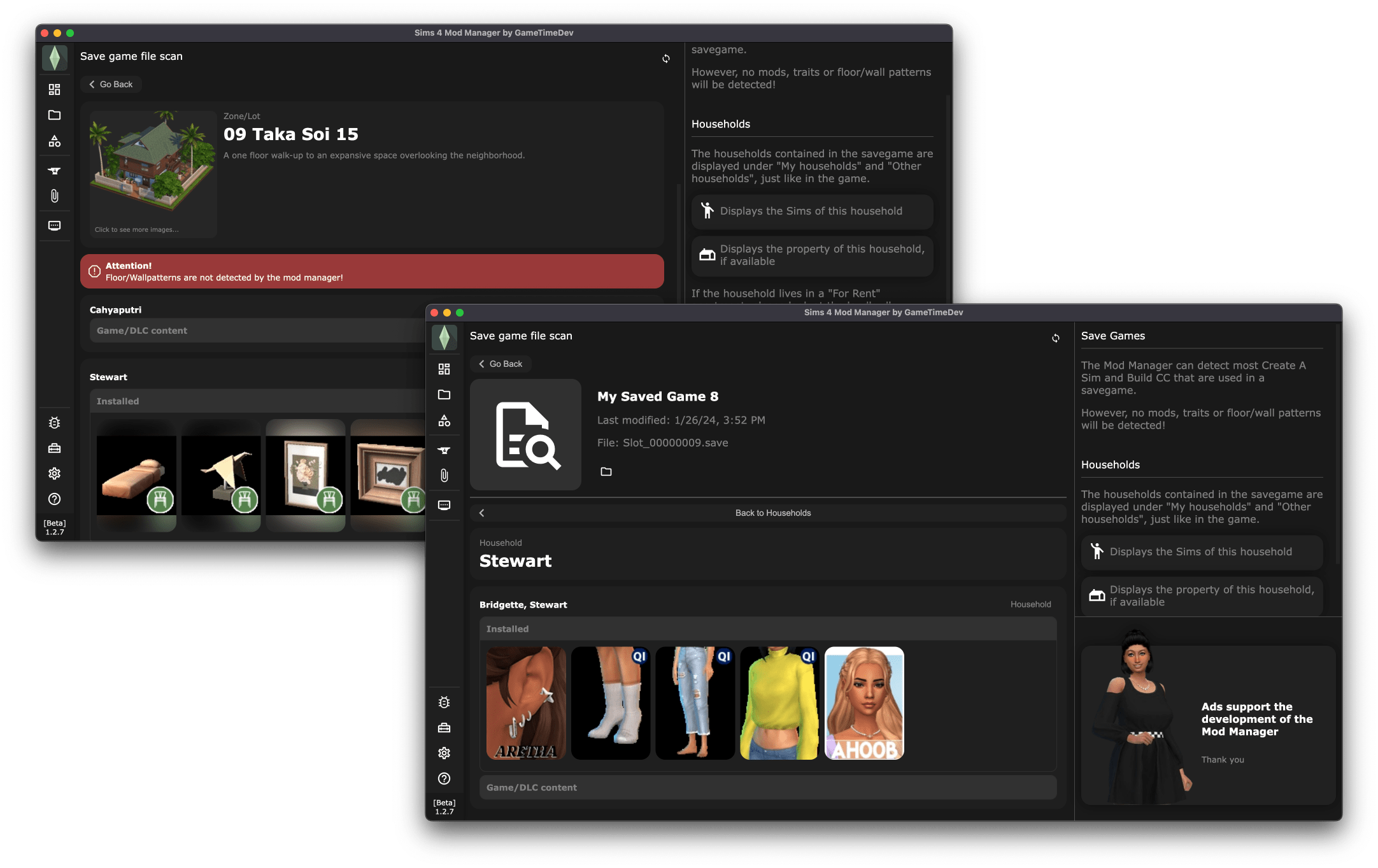1378x868 pixels.
Task: Click paperclip icon in front window sidebar
Action: [x=444, y=476]
